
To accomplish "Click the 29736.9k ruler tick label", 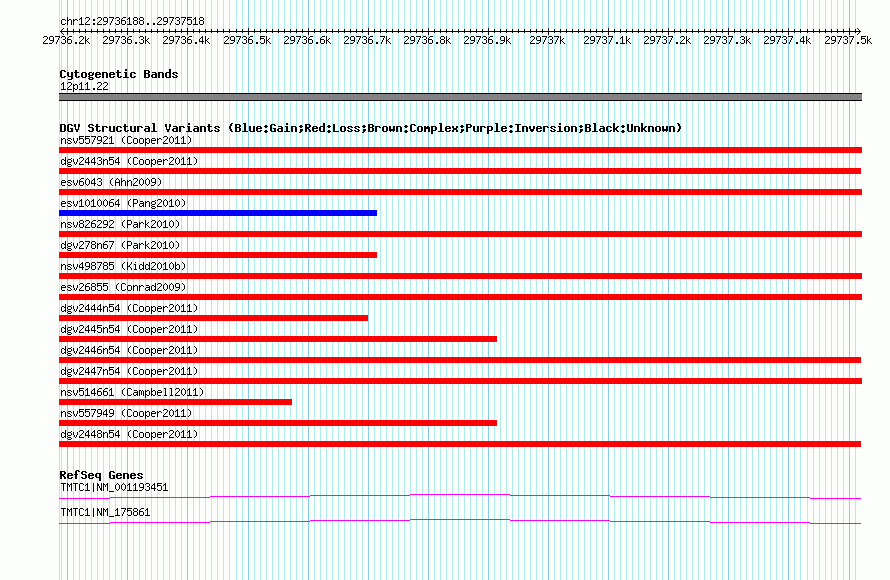I will pyautogui.click(x=487, y=40).
